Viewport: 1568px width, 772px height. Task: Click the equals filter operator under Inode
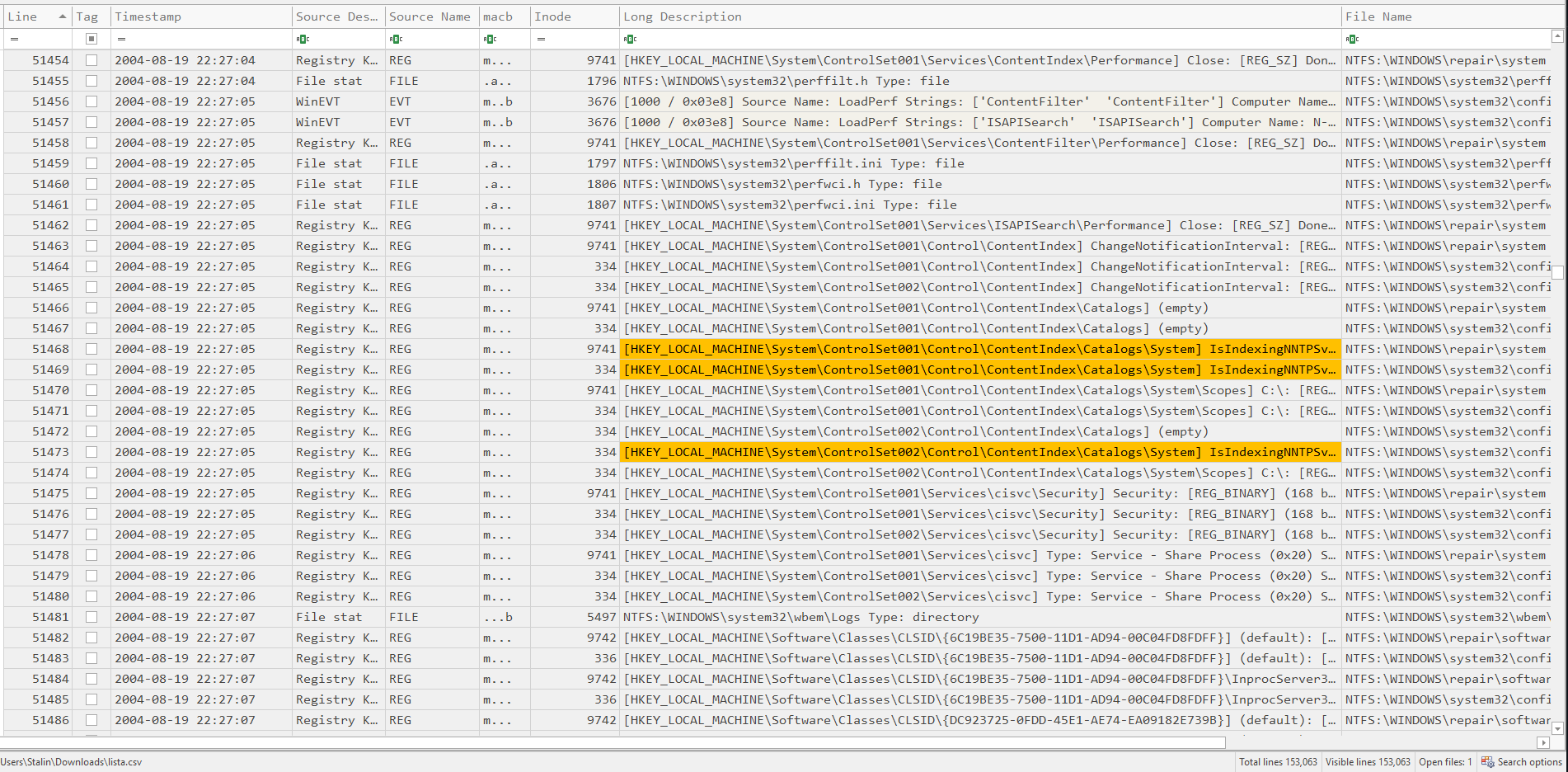(541, 39)
